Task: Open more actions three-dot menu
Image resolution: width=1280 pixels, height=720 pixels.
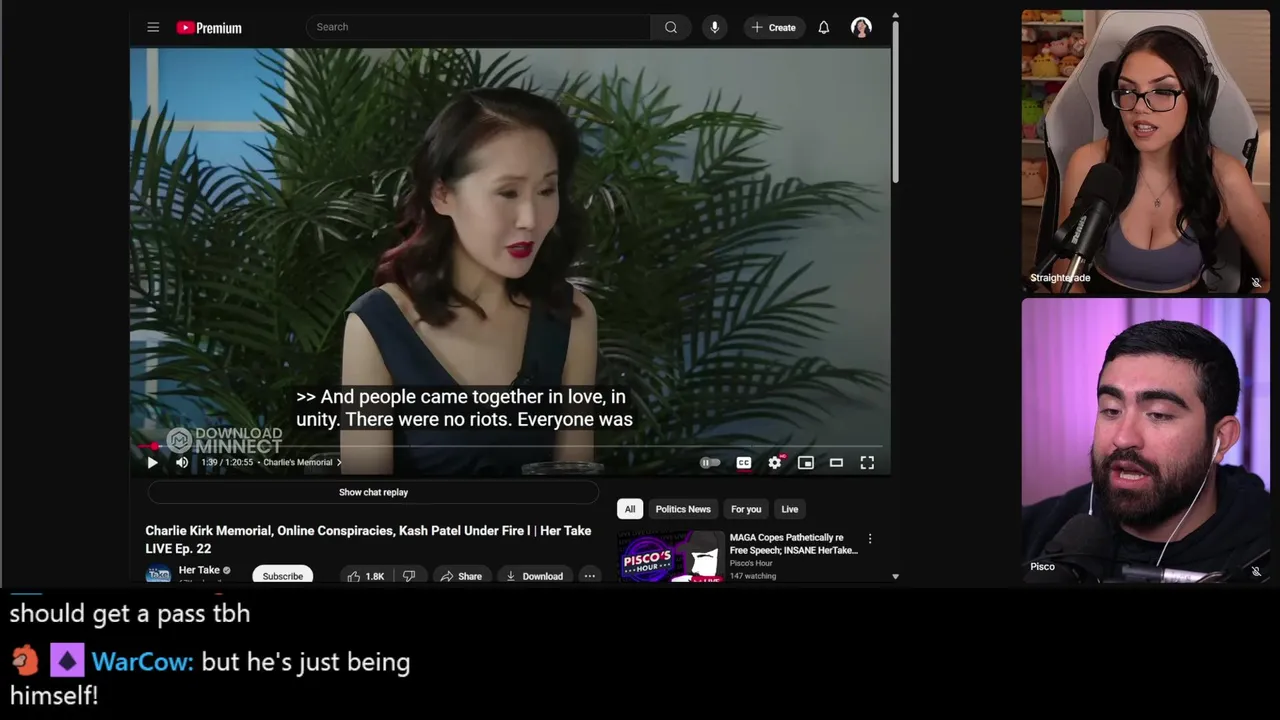Action: pos(589,576)
